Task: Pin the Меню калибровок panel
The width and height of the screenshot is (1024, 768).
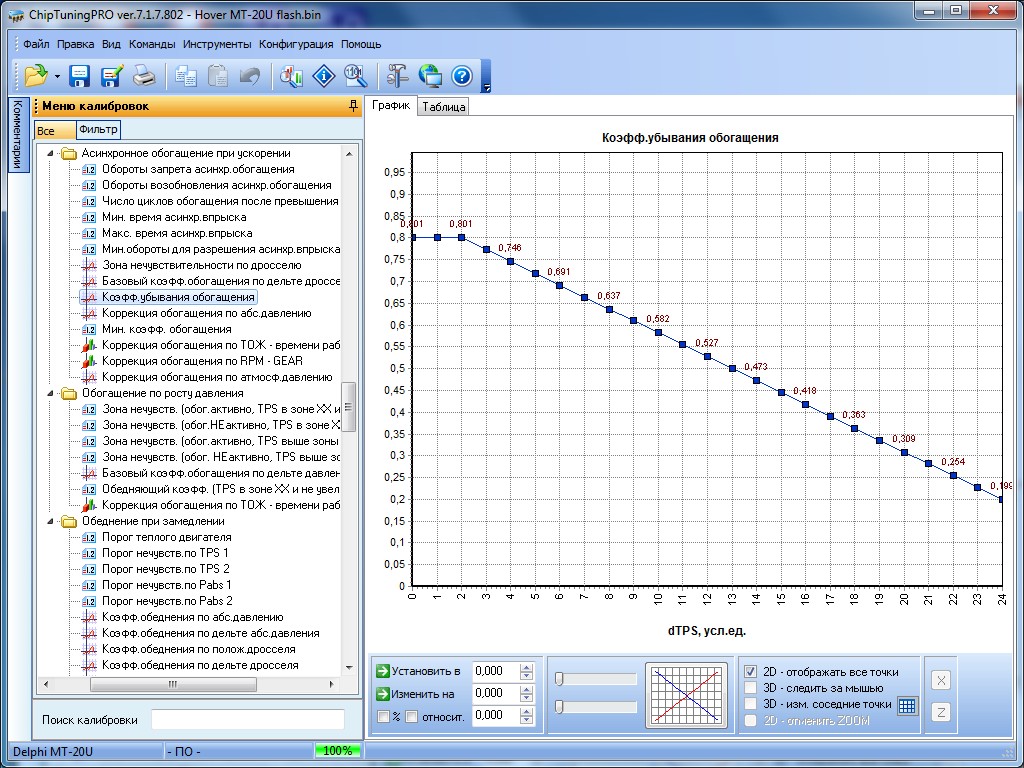Action: tap(352, 106)
